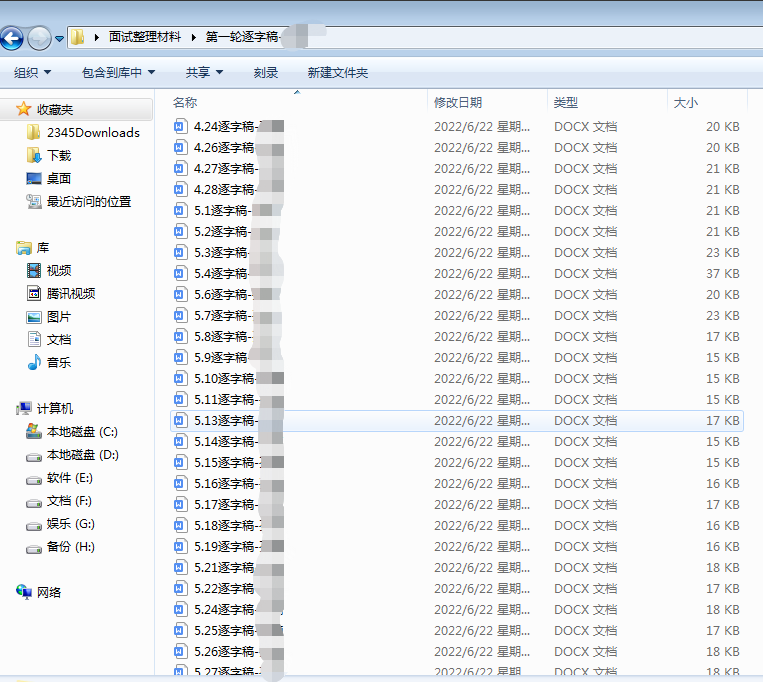
Task: Click the 图片 library icon
Action: pyautogui.click(x=34, y=317)
